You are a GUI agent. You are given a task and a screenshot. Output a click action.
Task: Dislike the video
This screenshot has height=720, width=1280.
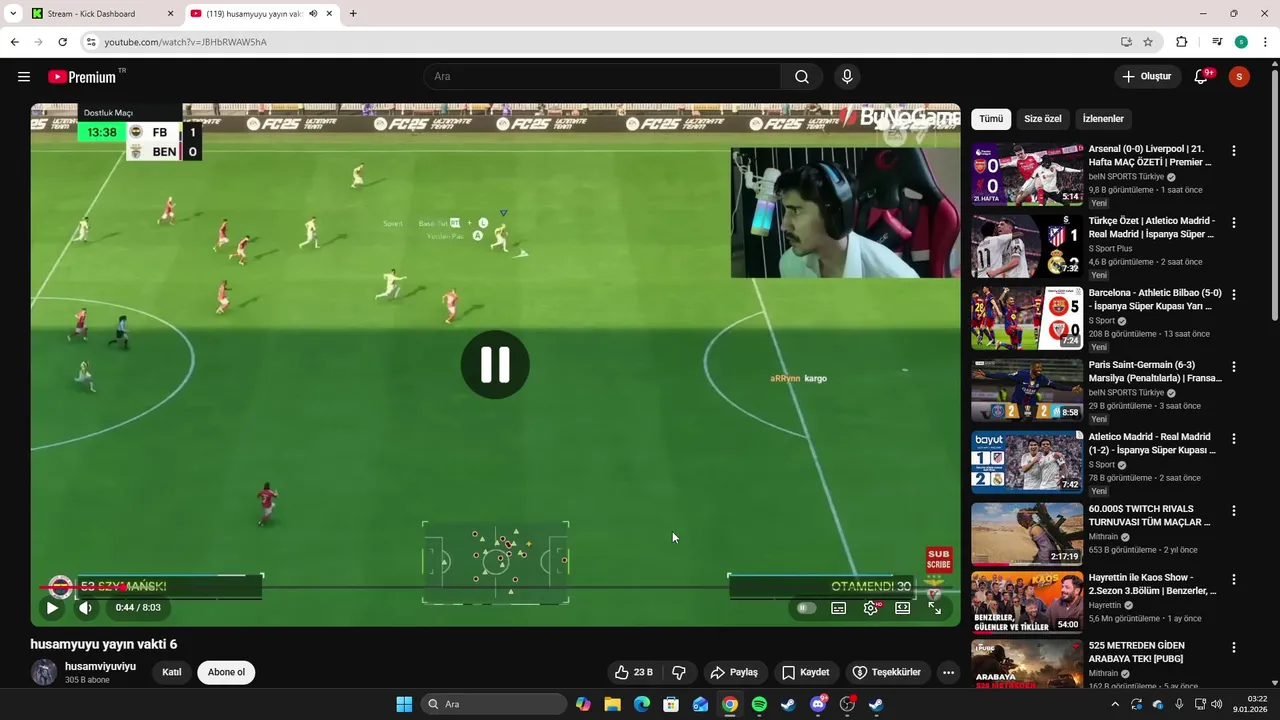679,672
